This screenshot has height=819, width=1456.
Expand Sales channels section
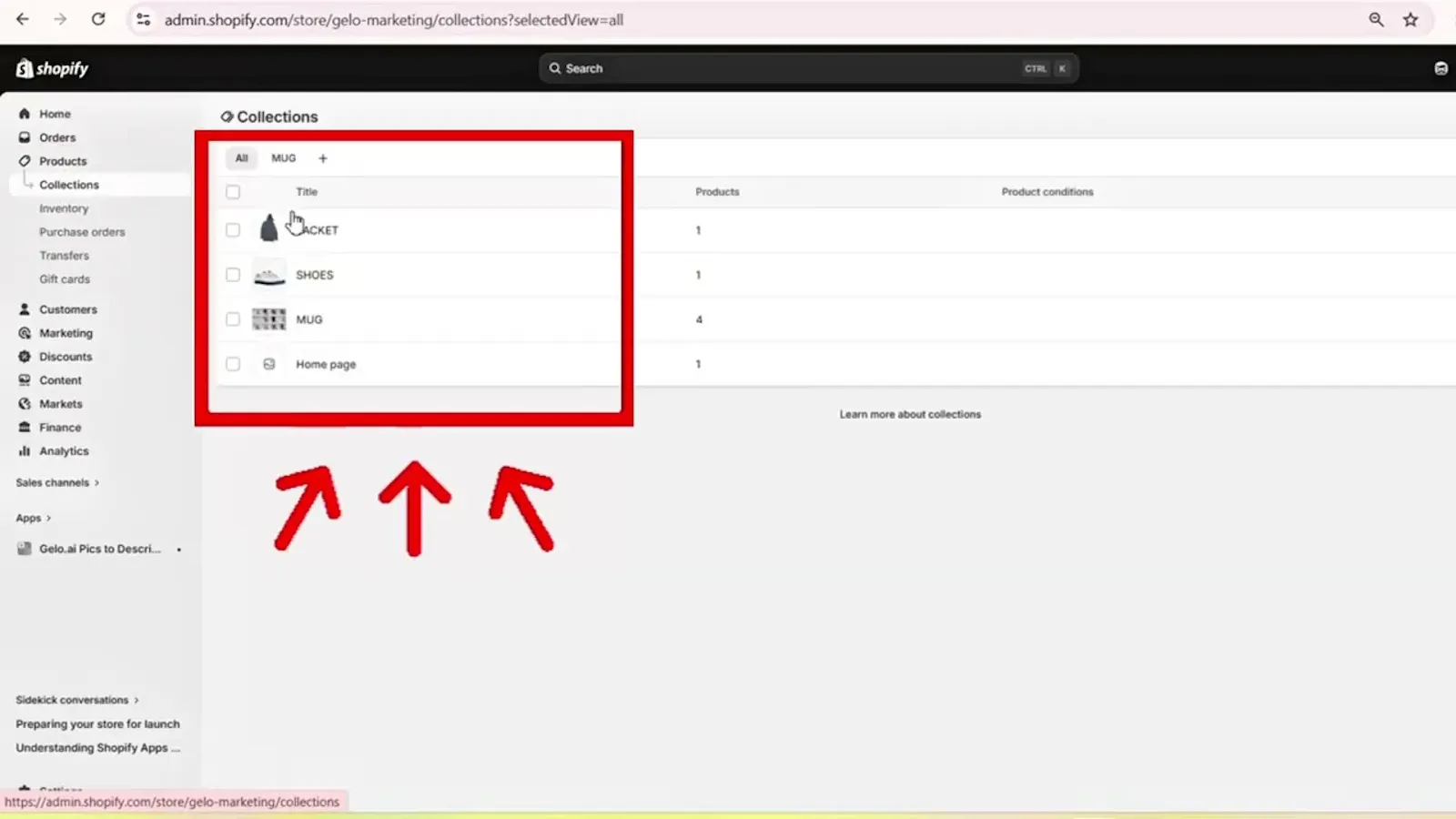tap(57, 482)
